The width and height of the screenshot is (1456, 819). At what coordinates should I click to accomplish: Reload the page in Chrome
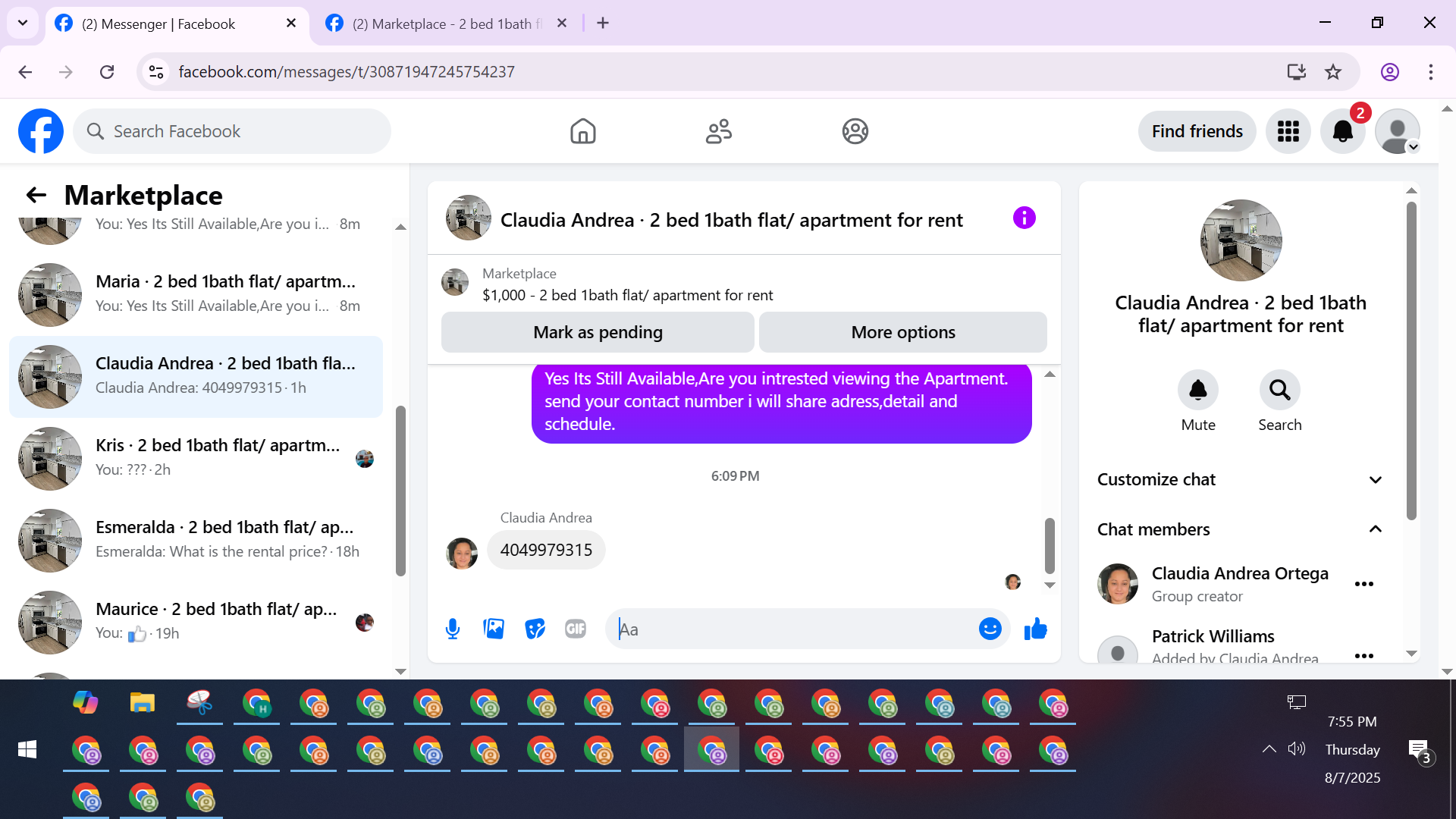coord(107,72)
